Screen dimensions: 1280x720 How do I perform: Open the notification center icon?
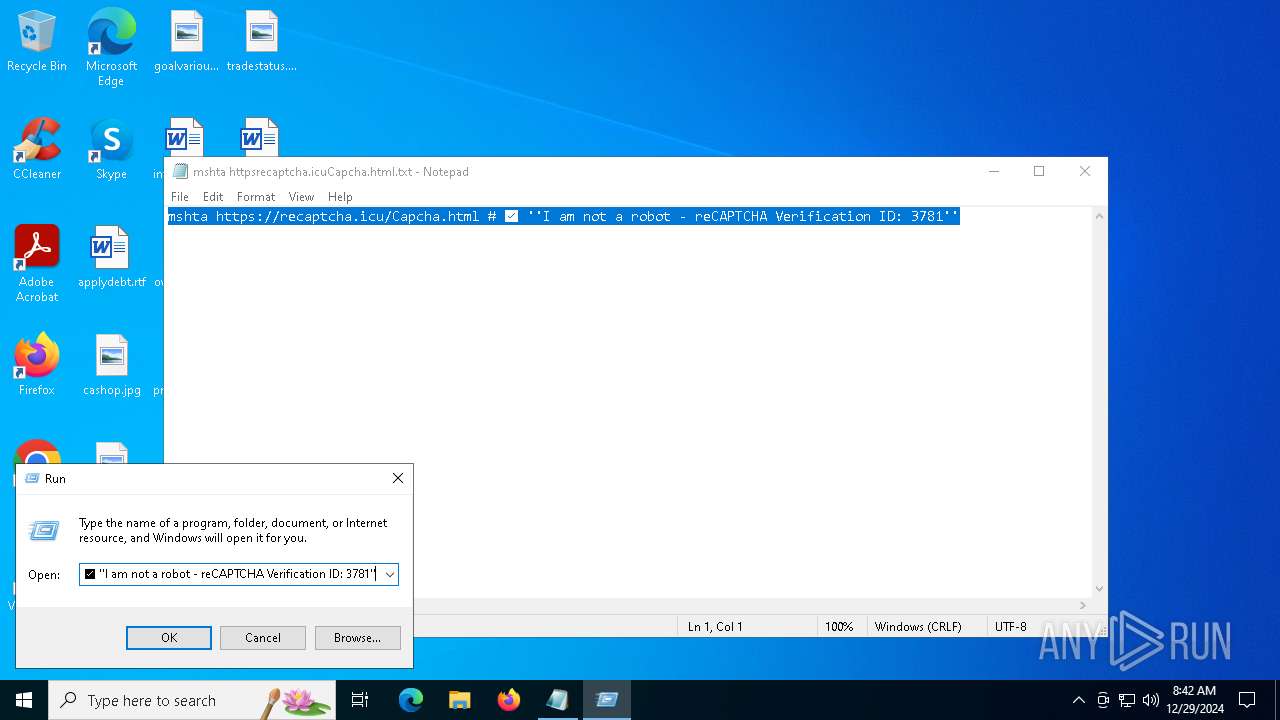1247,700
